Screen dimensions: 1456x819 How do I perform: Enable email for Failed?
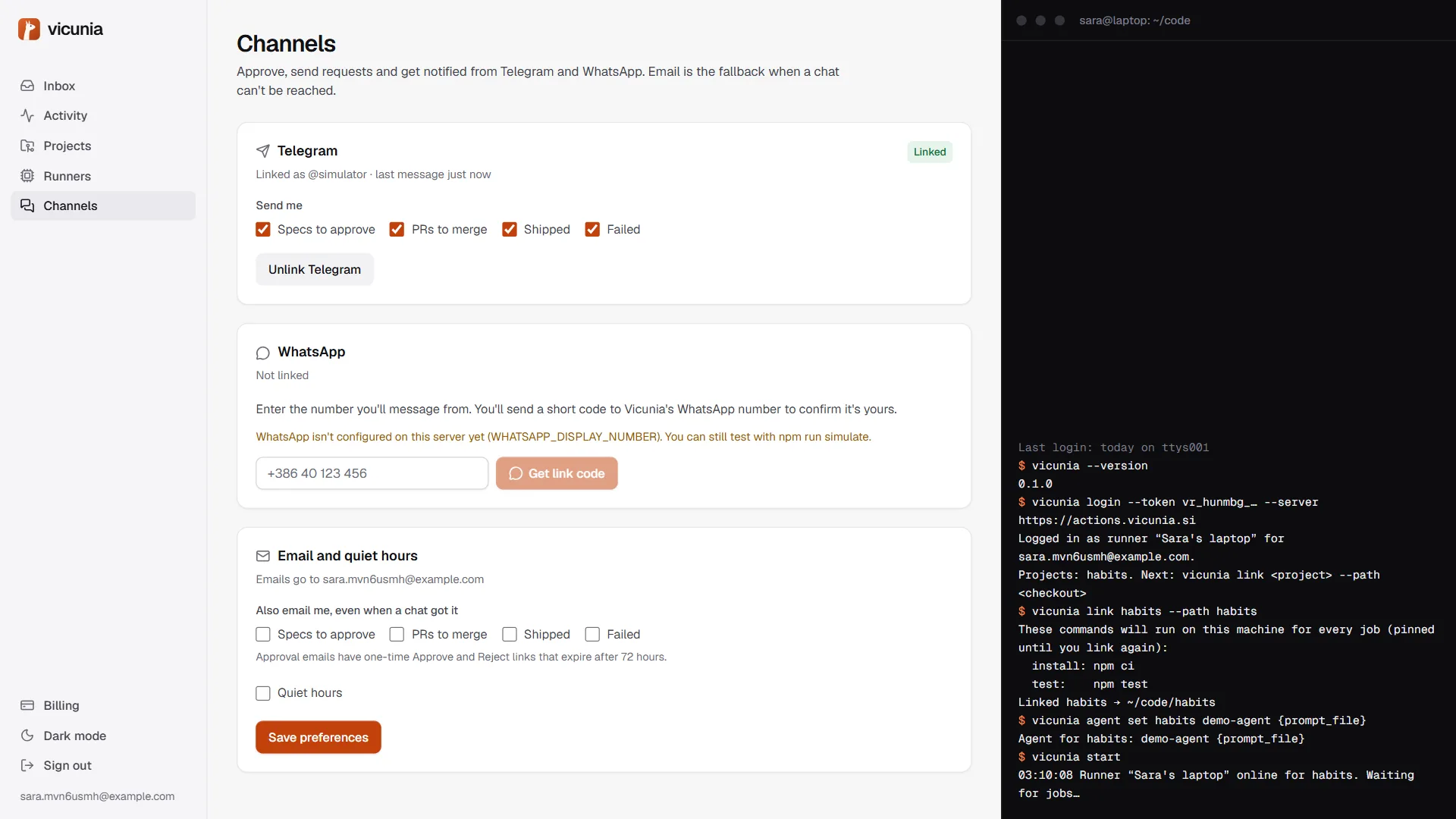592,634
